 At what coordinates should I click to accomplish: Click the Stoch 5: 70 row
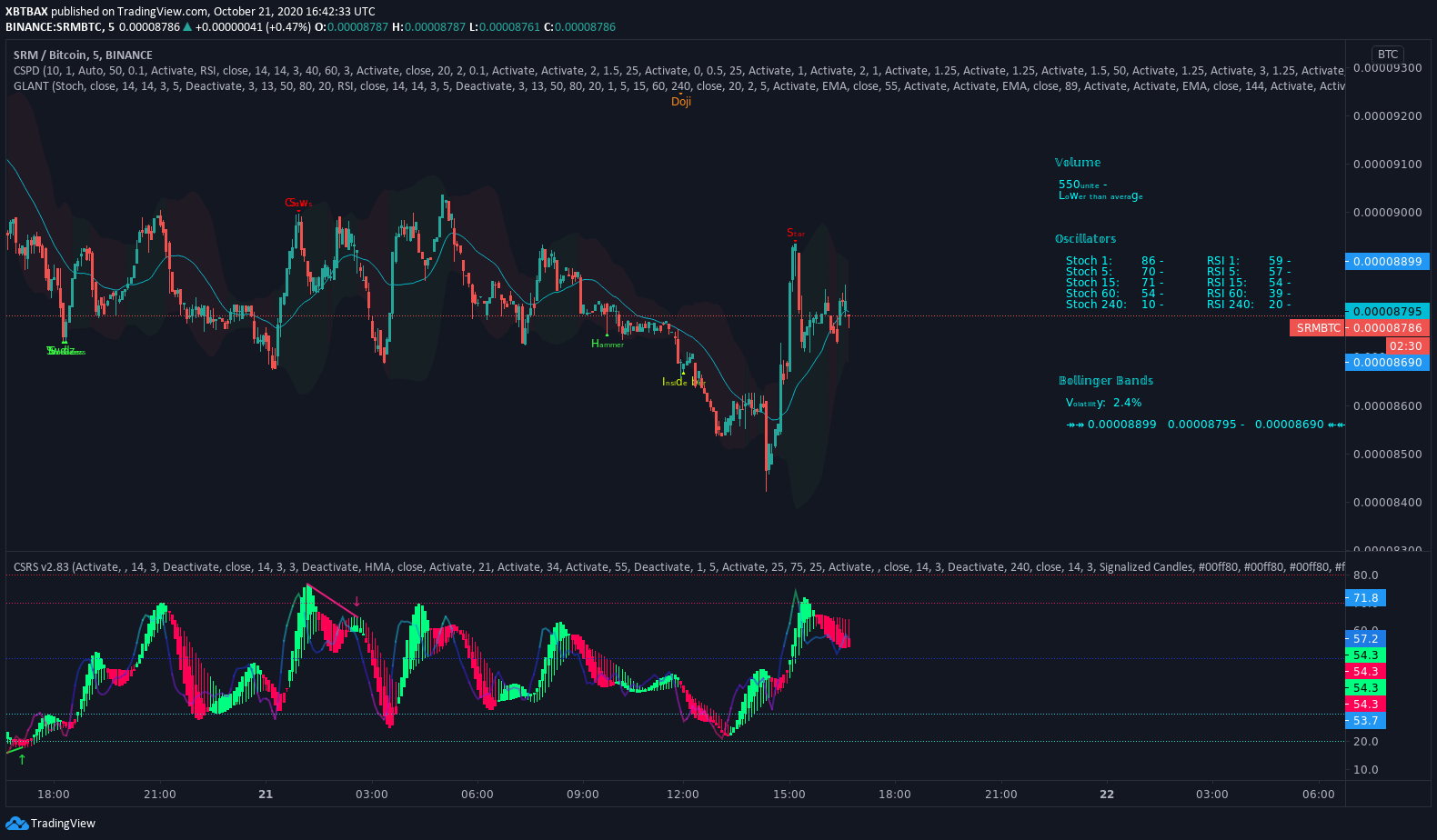pos(1114,272)
